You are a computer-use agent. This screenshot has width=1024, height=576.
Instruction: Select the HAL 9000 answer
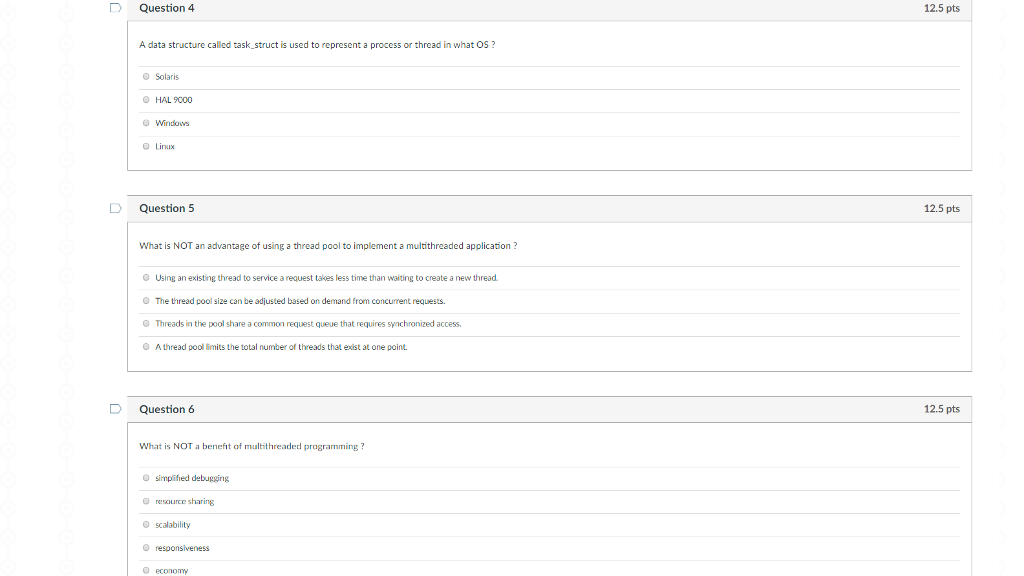(x=146, y=100)
